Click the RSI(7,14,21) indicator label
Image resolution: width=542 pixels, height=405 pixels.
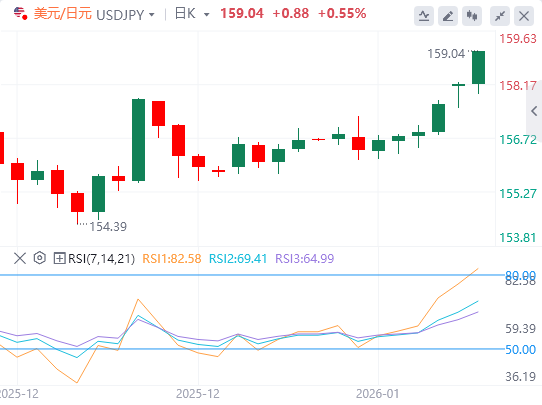coord(101,259)
